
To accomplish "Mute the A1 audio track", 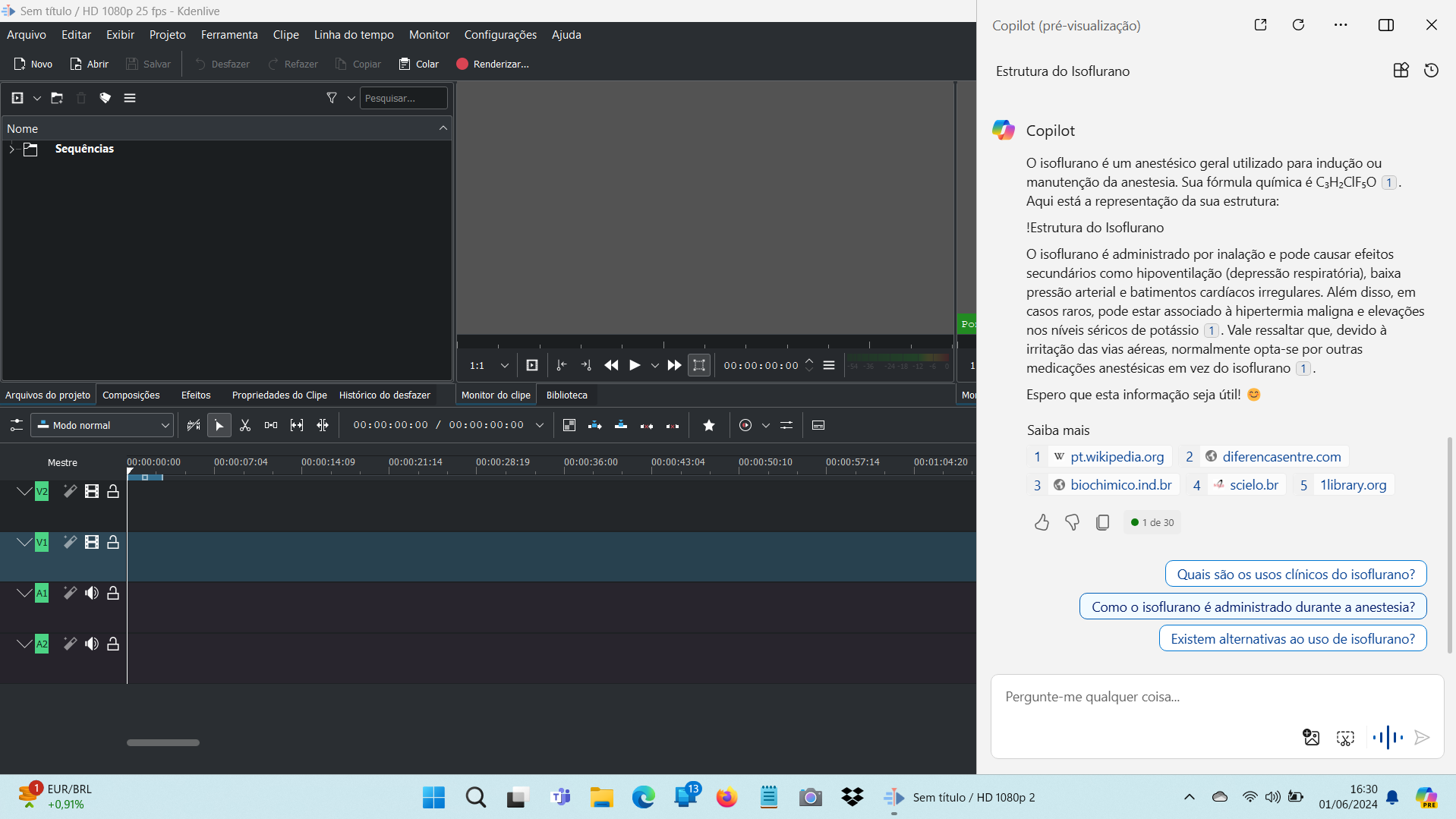I will pyautogui.click(x=92, y=594).
